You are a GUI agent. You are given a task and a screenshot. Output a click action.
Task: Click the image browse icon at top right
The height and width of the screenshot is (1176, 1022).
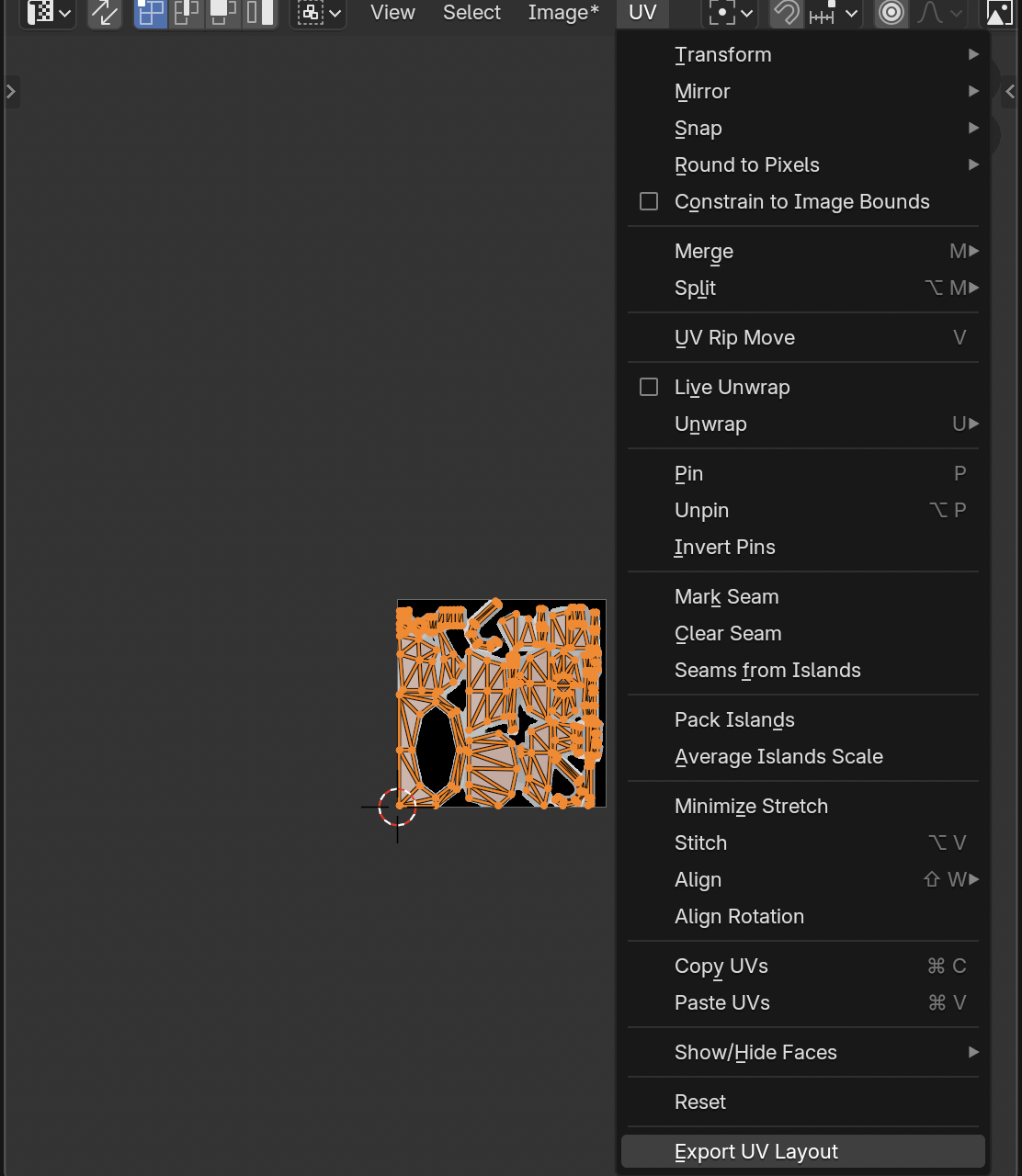pos(1000,13)
